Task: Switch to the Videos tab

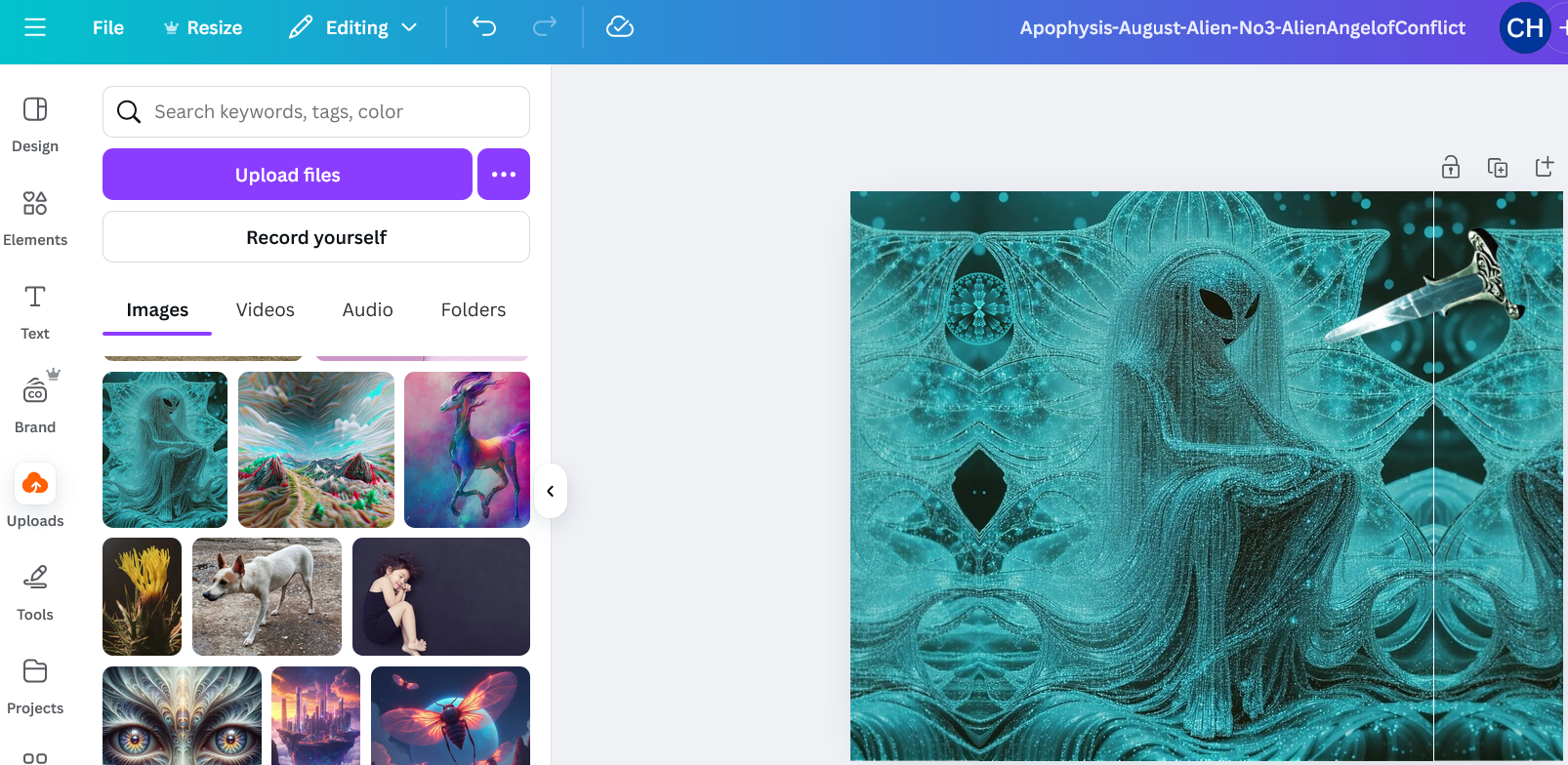Action: coord(266,309)
